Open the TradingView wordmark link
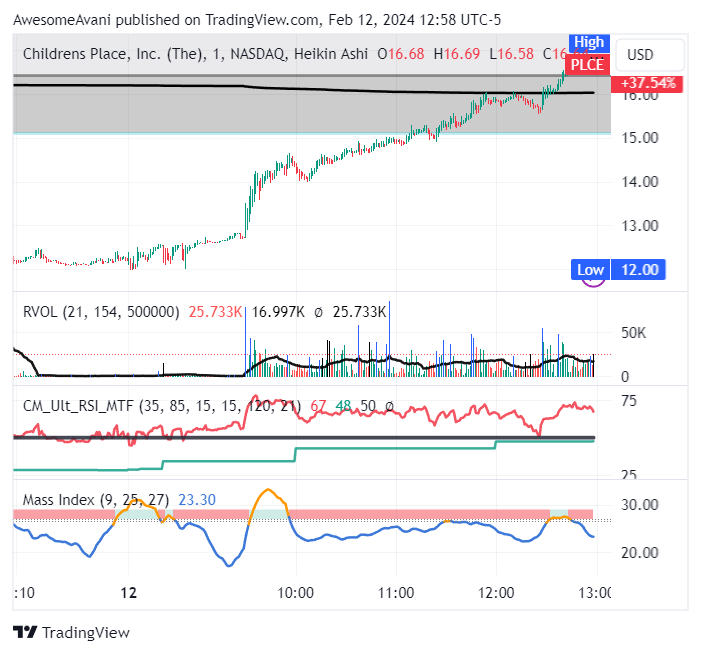 (86, 633)
